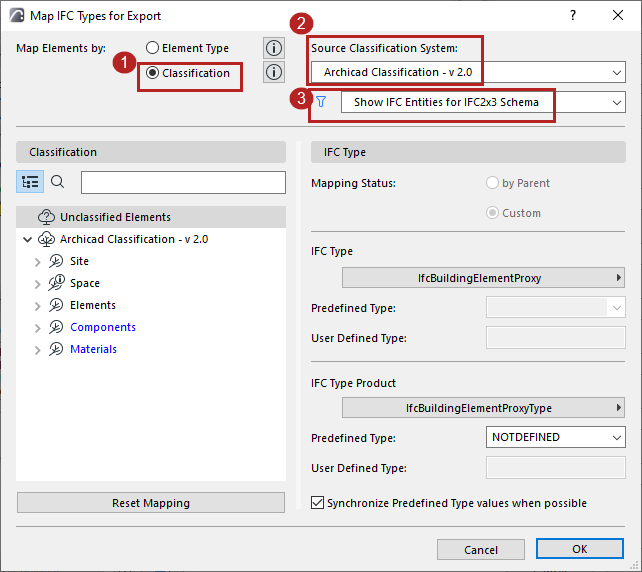Open IfcBuildingElementProxy type selector
This screenshot has height=572, width=642.
(x=483, y=278)
